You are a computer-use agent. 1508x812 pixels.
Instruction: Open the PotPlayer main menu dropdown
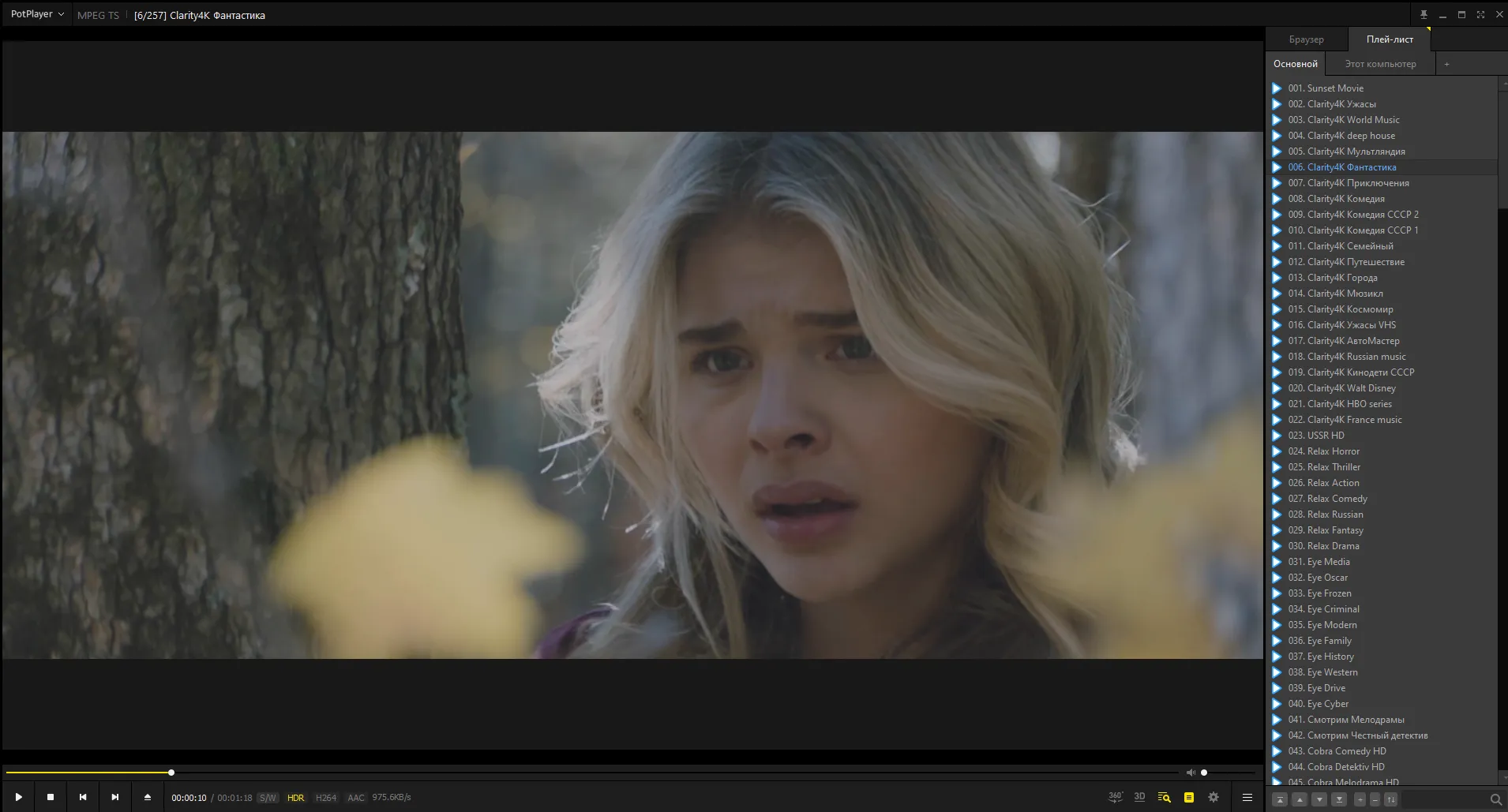point(37,14)
